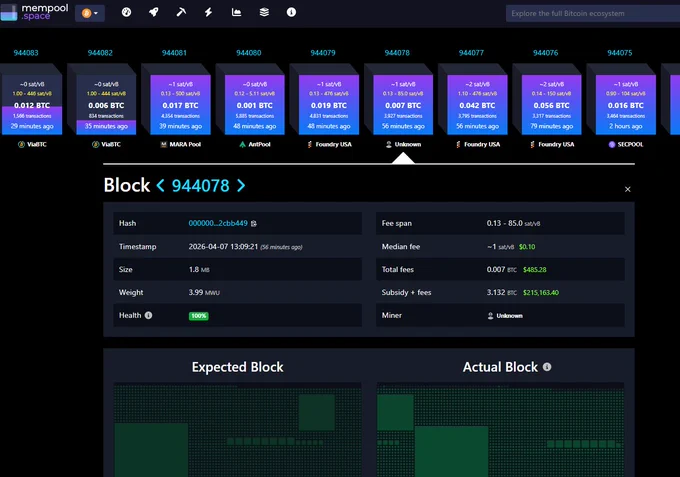Open the graphs chart icon
The height and width of the screenshot is (477, 680).
coord(236,12)
